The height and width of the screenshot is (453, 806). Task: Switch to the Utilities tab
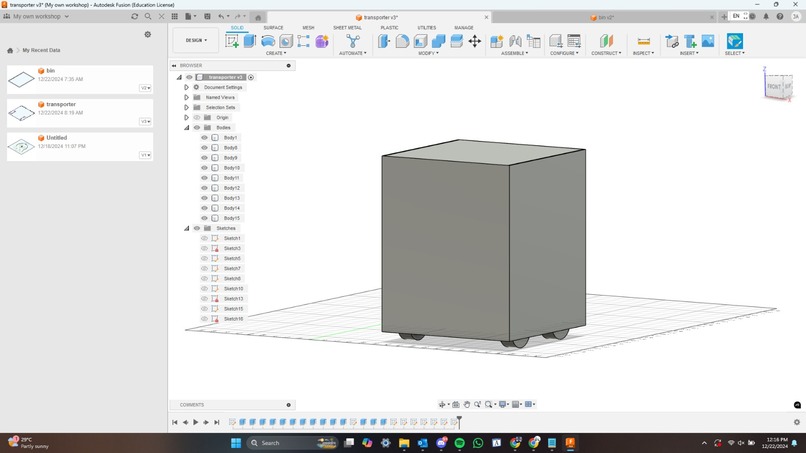426,28
